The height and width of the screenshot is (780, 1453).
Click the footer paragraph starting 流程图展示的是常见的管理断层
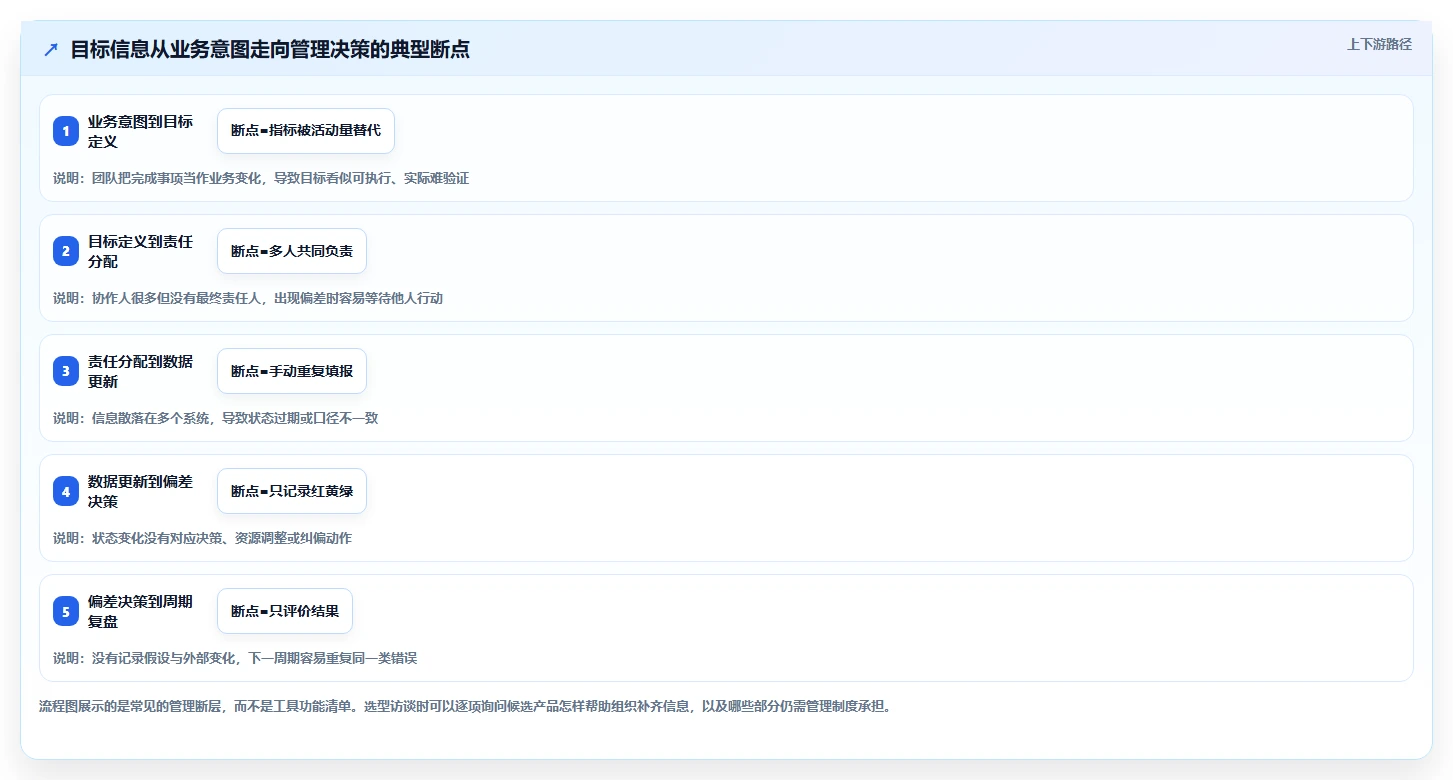click(x=465, y=706)
